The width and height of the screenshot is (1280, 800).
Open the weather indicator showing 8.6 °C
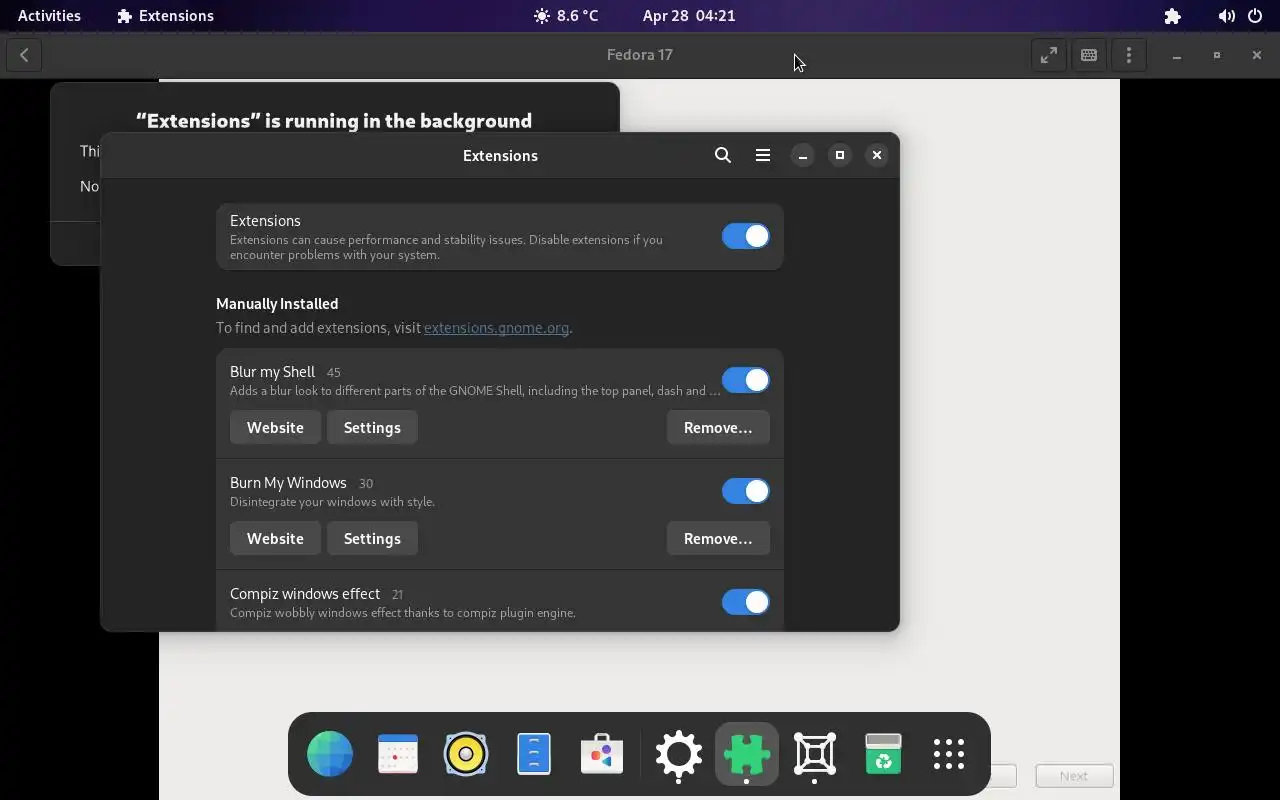[x=566, y=16]
